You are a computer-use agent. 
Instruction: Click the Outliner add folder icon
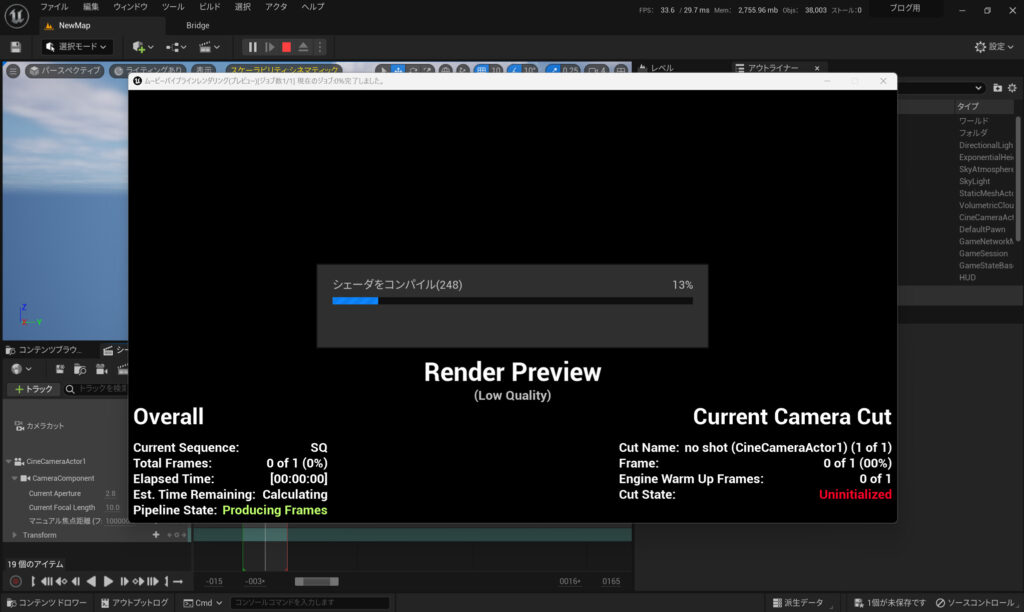click(997, 88)
